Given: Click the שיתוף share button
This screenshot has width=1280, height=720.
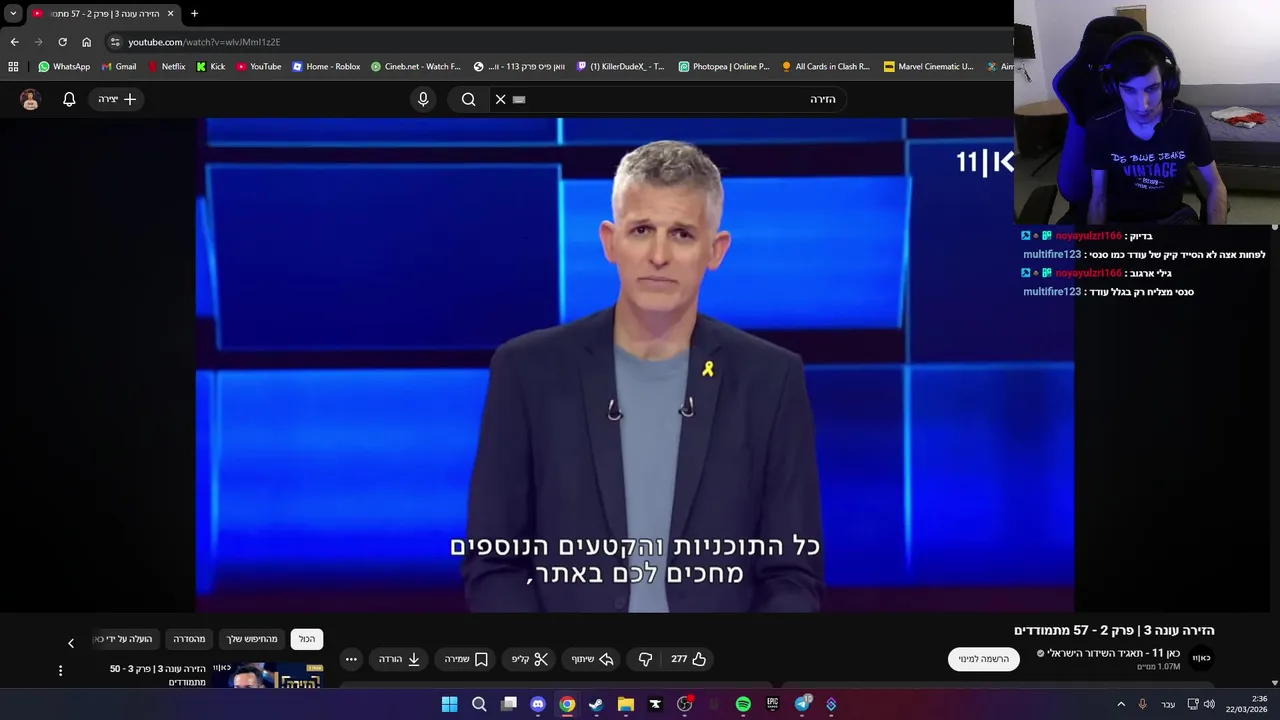Looking at the screenshot, I should (592, 659).
